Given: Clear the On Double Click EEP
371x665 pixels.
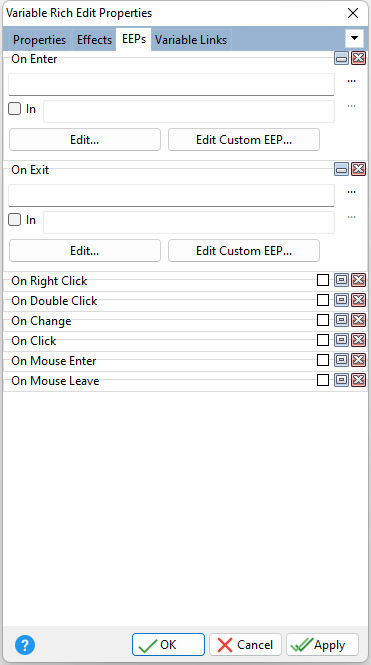Looking at the screenshot, I should point(359,300).
